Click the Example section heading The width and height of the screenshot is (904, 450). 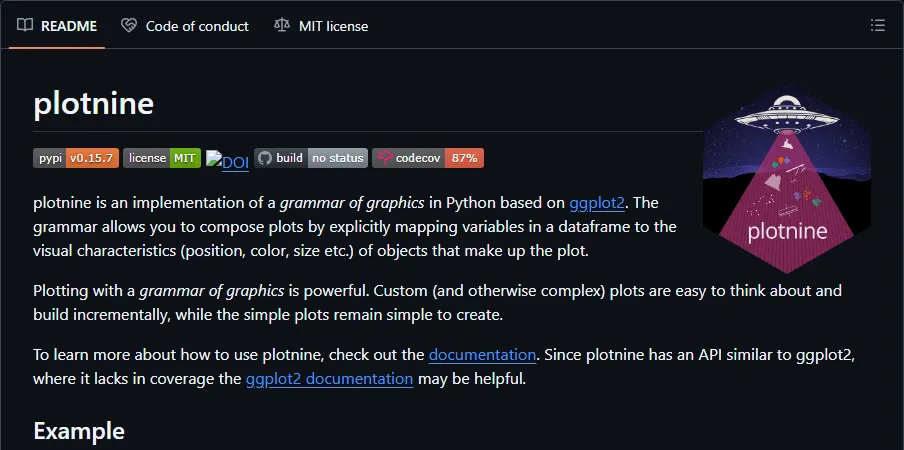(79, 431)
